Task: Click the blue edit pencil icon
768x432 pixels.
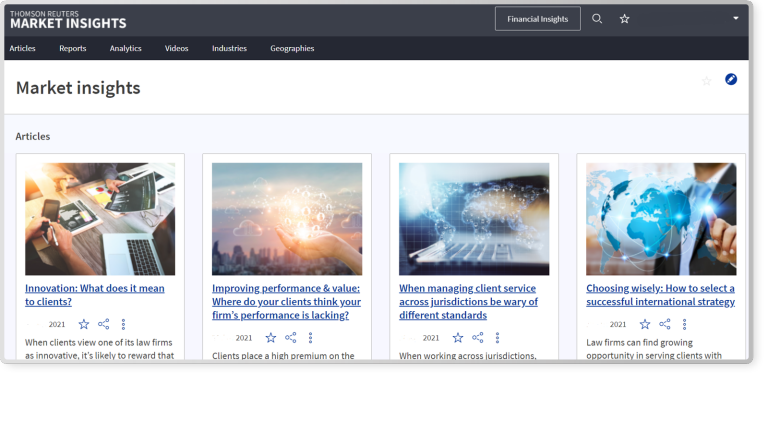Action: (x=731, y=79)
